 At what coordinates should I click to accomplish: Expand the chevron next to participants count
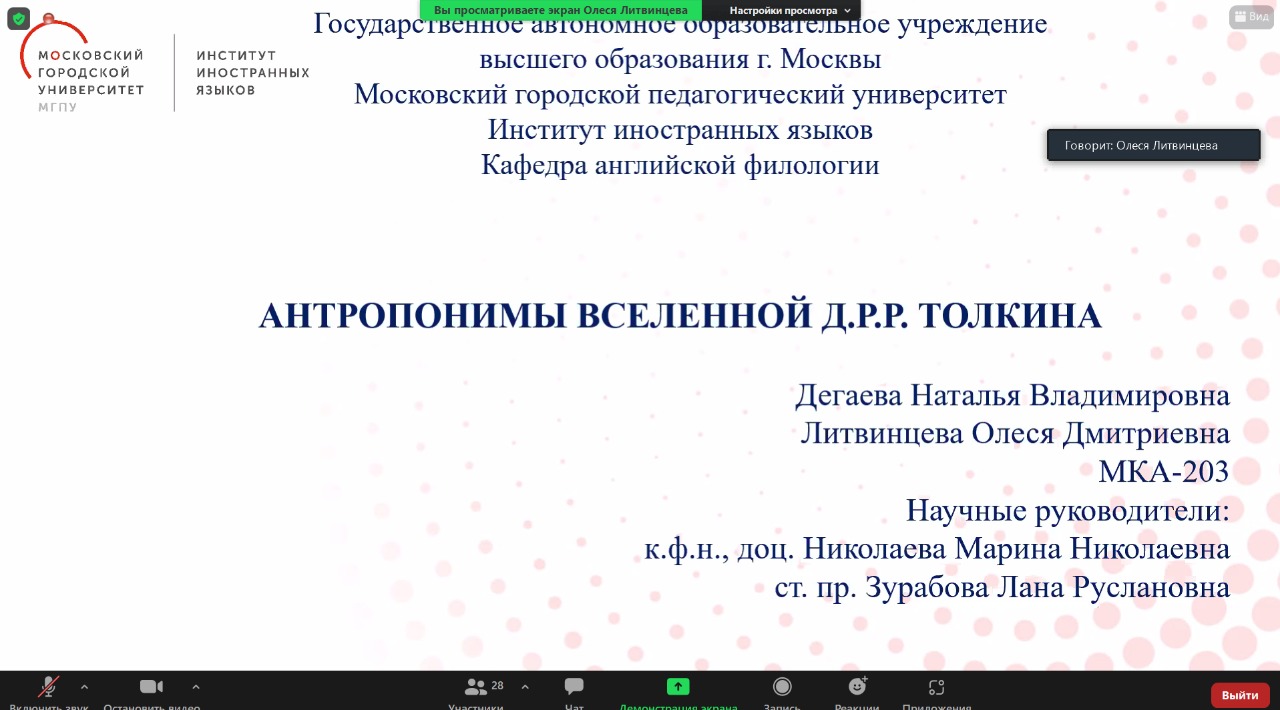tap(525, 687)
